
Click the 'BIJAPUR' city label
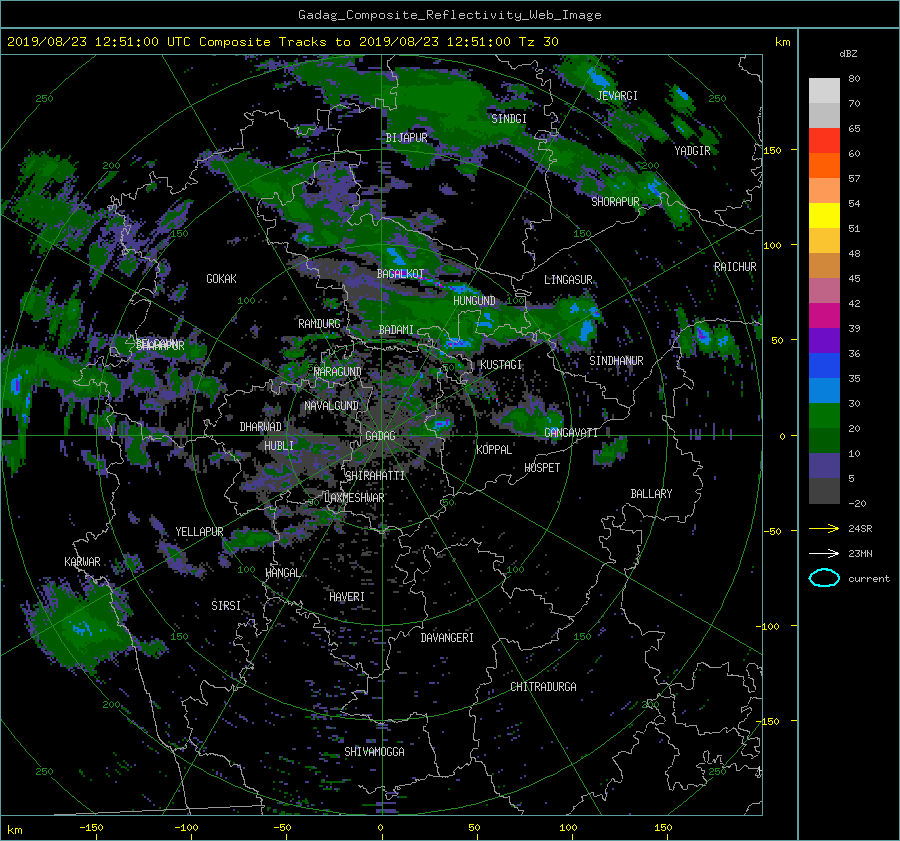pos(406,138)
